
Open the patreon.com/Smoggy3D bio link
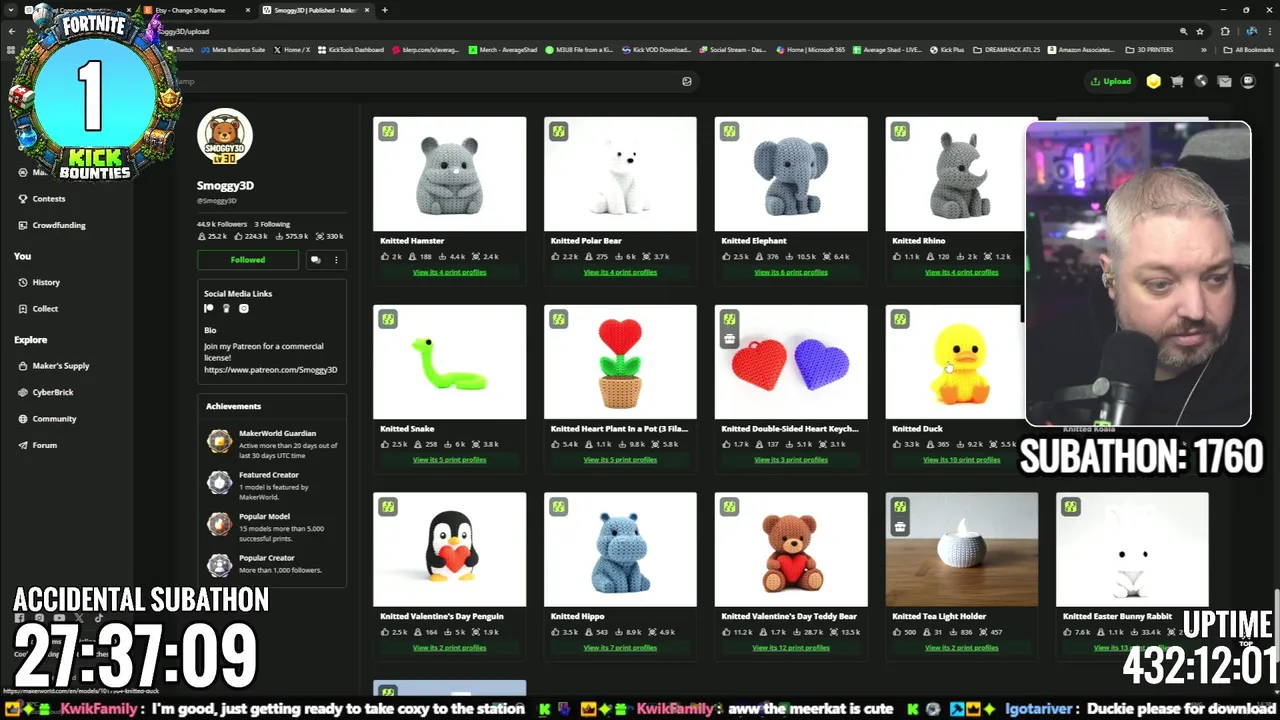(270, 370)
